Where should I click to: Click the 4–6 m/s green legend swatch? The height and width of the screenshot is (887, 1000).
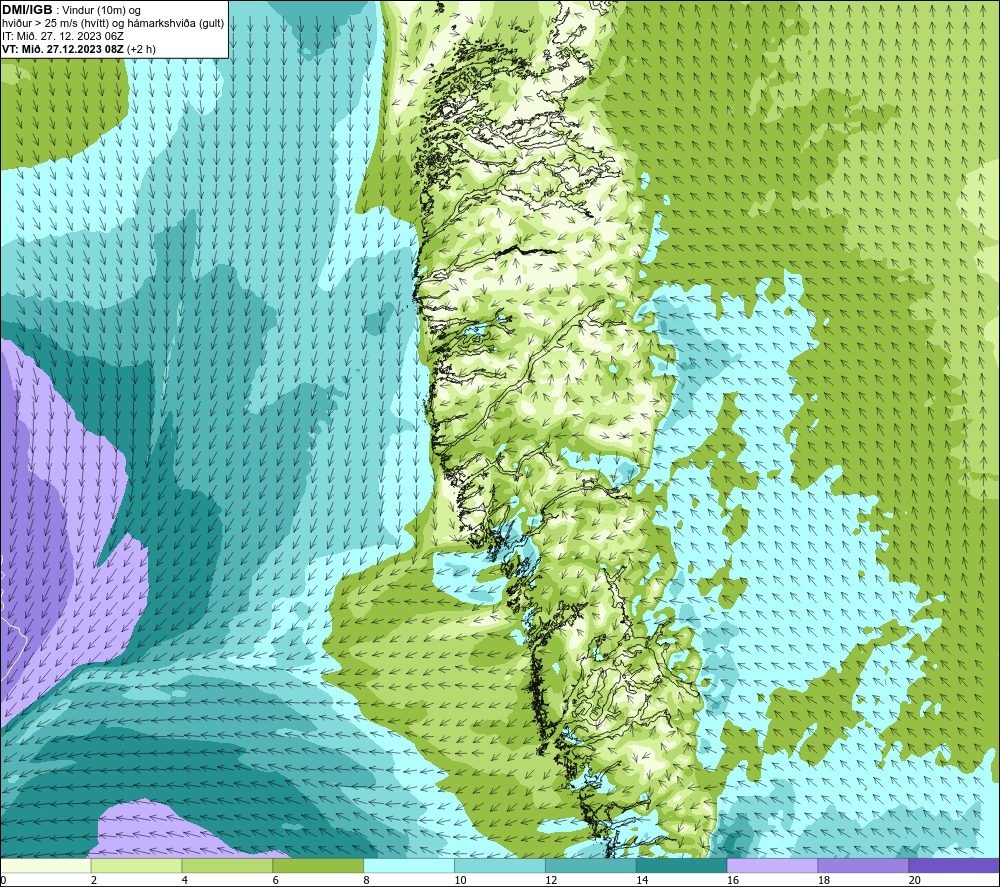click(x=227, y=865)
